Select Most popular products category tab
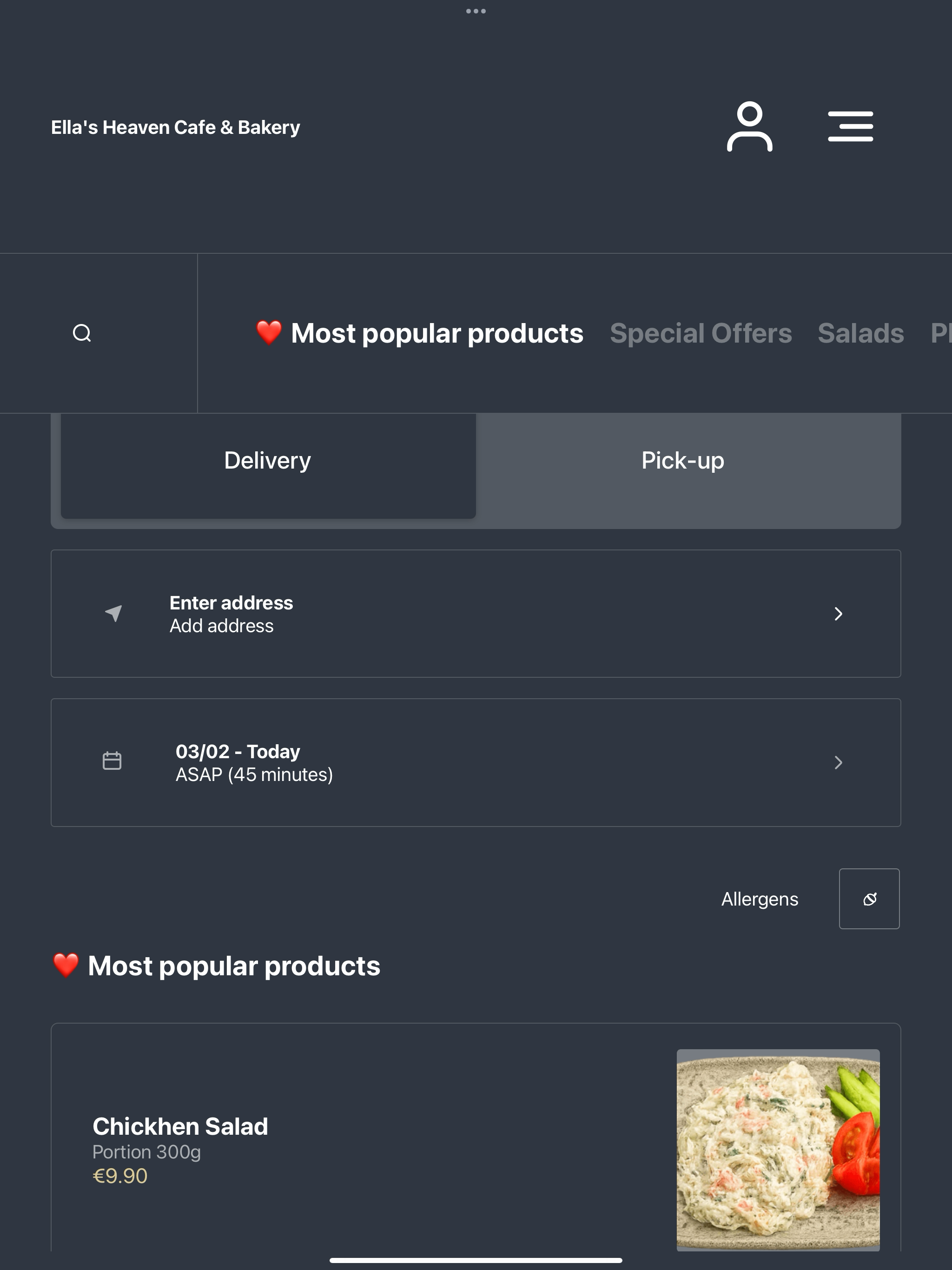The height and width of the screenshot is (1270, 952). pos(420,333)
